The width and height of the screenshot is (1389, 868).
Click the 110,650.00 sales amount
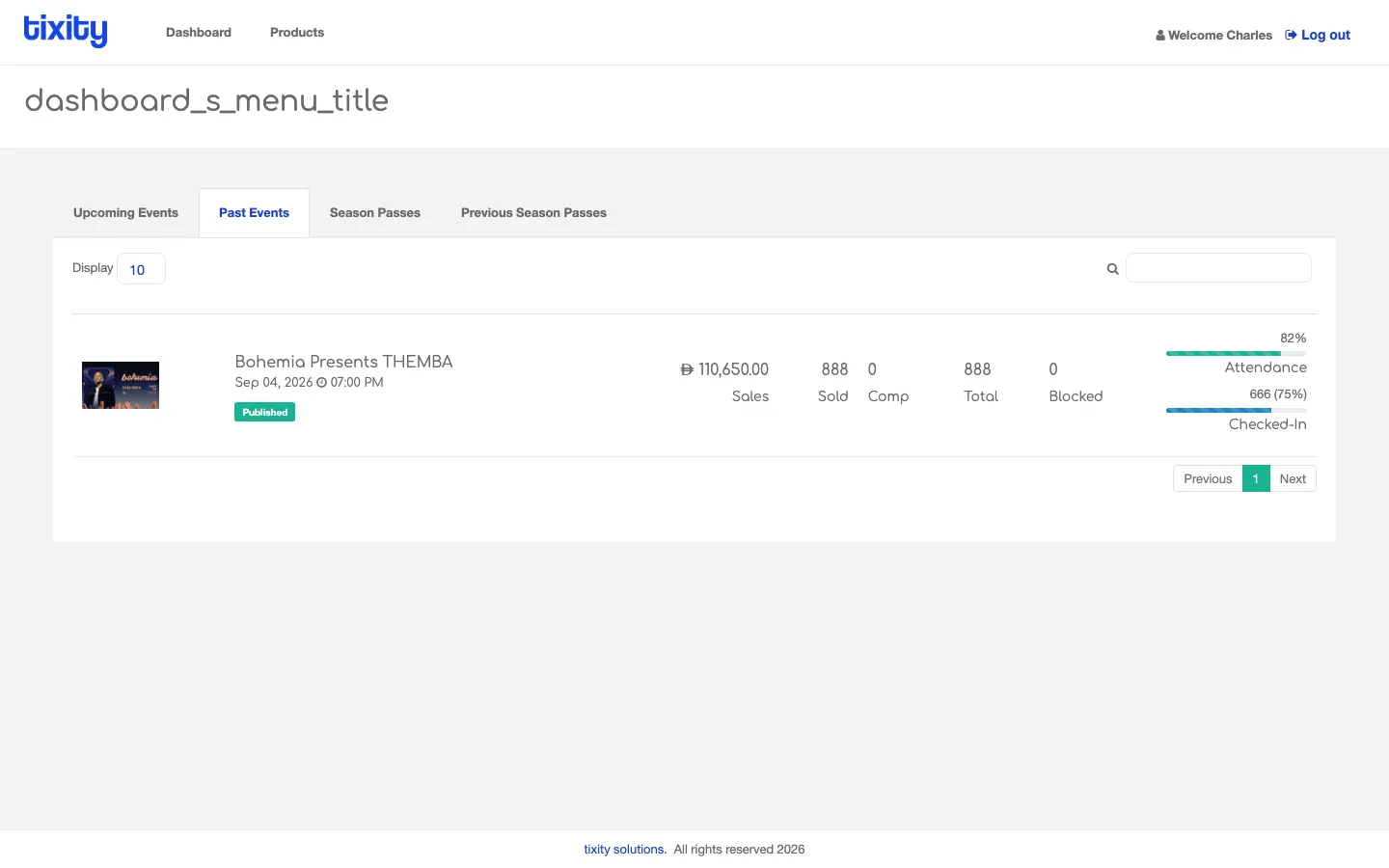point(733,369)
